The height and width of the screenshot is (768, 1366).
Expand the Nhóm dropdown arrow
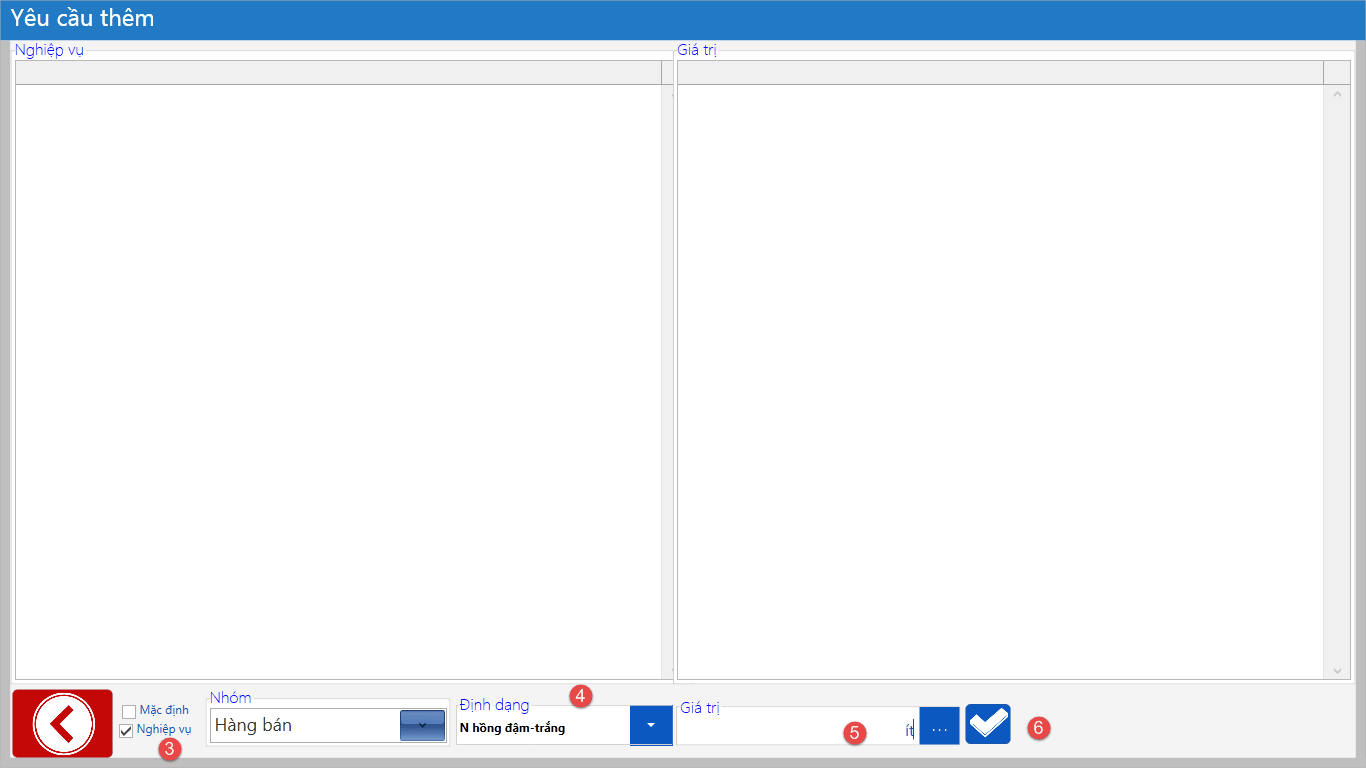tap(422, 725)
